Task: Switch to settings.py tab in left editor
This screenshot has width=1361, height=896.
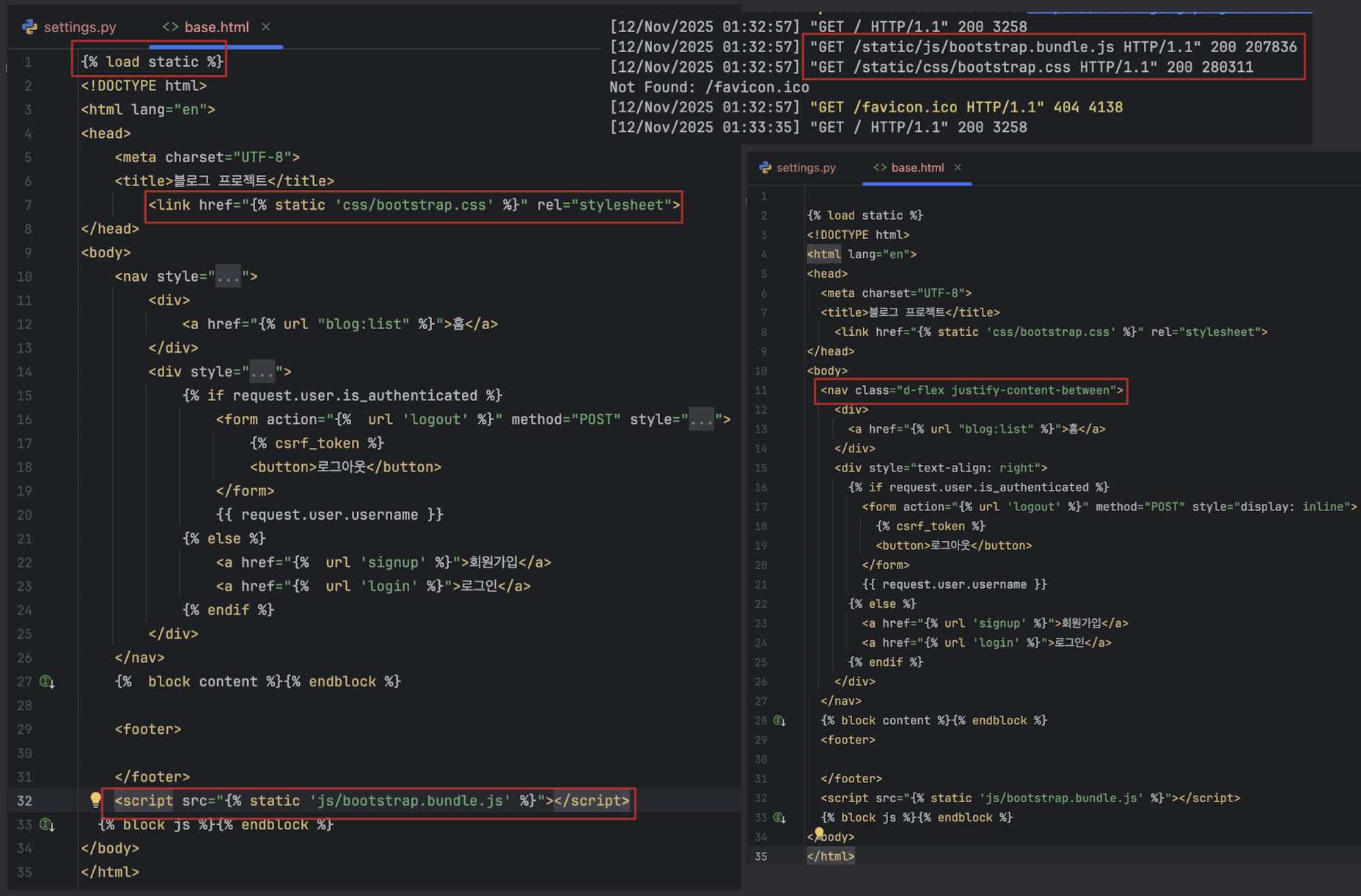Action: coord(70,27)
